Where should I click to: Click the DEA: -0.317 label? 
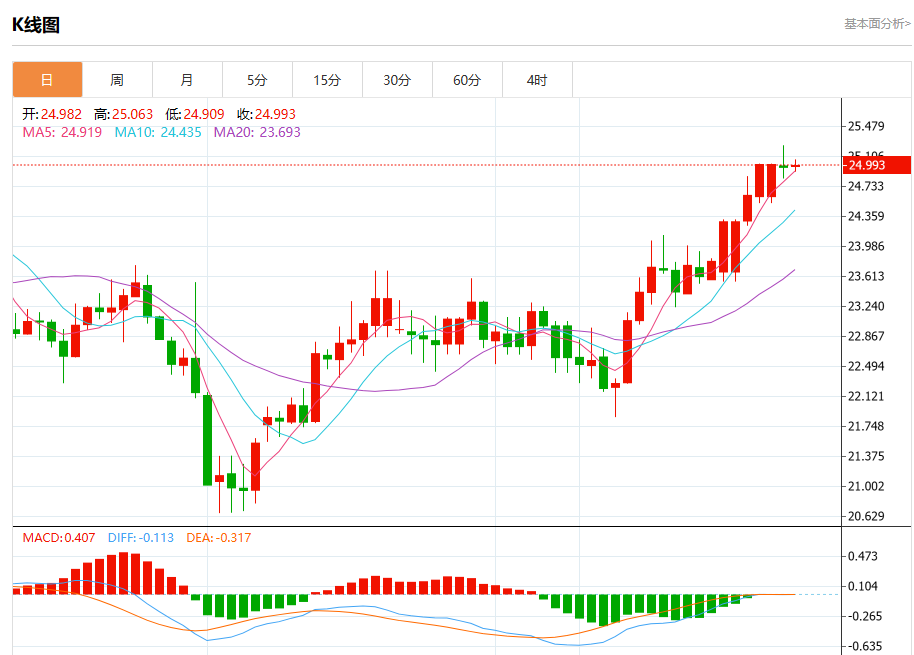tap(219, 538)
